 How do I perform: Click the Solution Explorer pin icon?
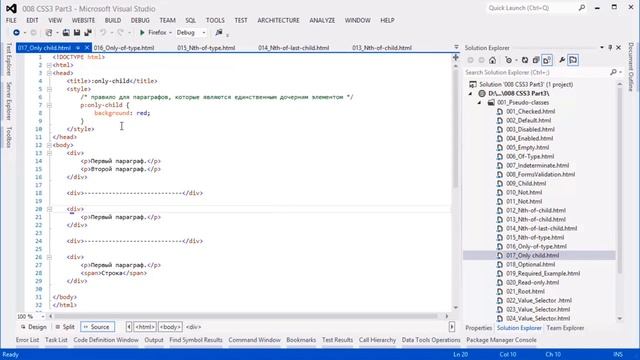pyautogui.click(x=610, y=48)
